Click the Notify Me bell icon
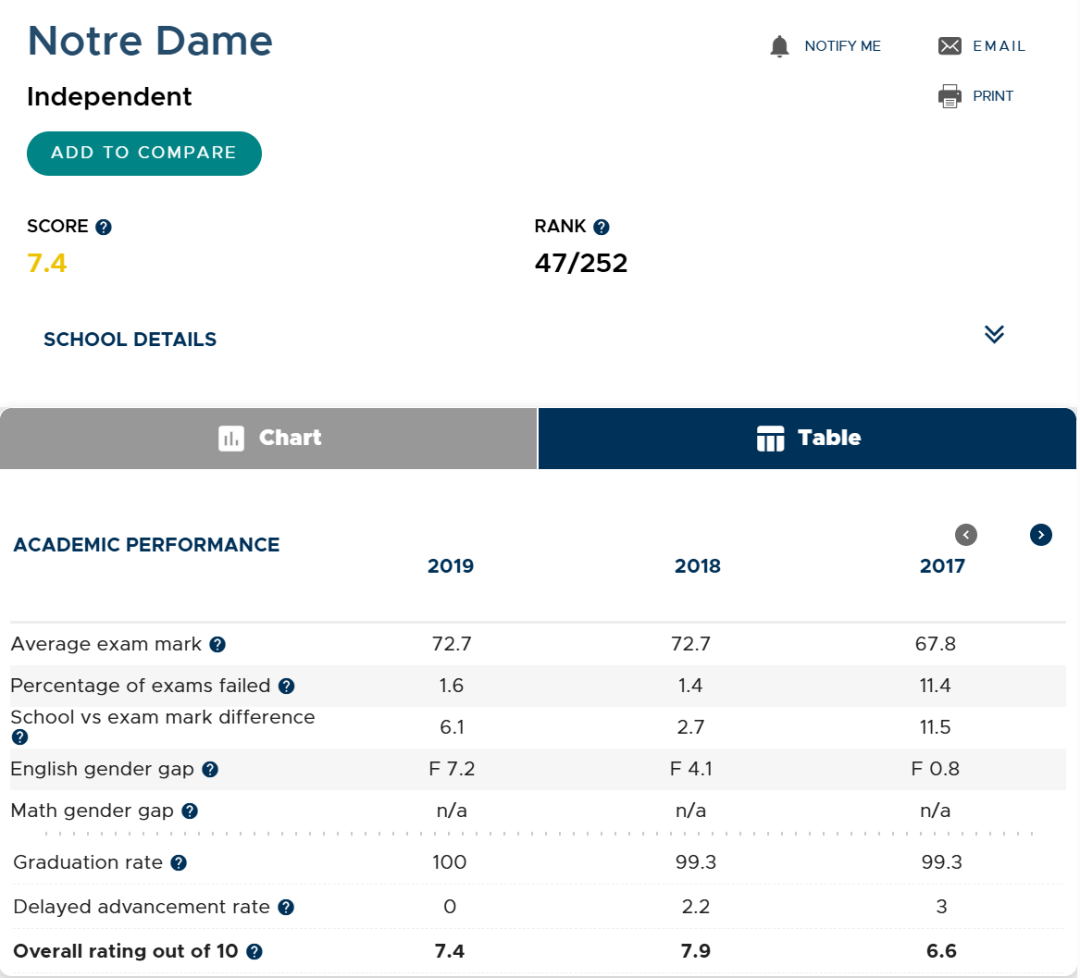The image size is (1080, 978). pos(779,46)
